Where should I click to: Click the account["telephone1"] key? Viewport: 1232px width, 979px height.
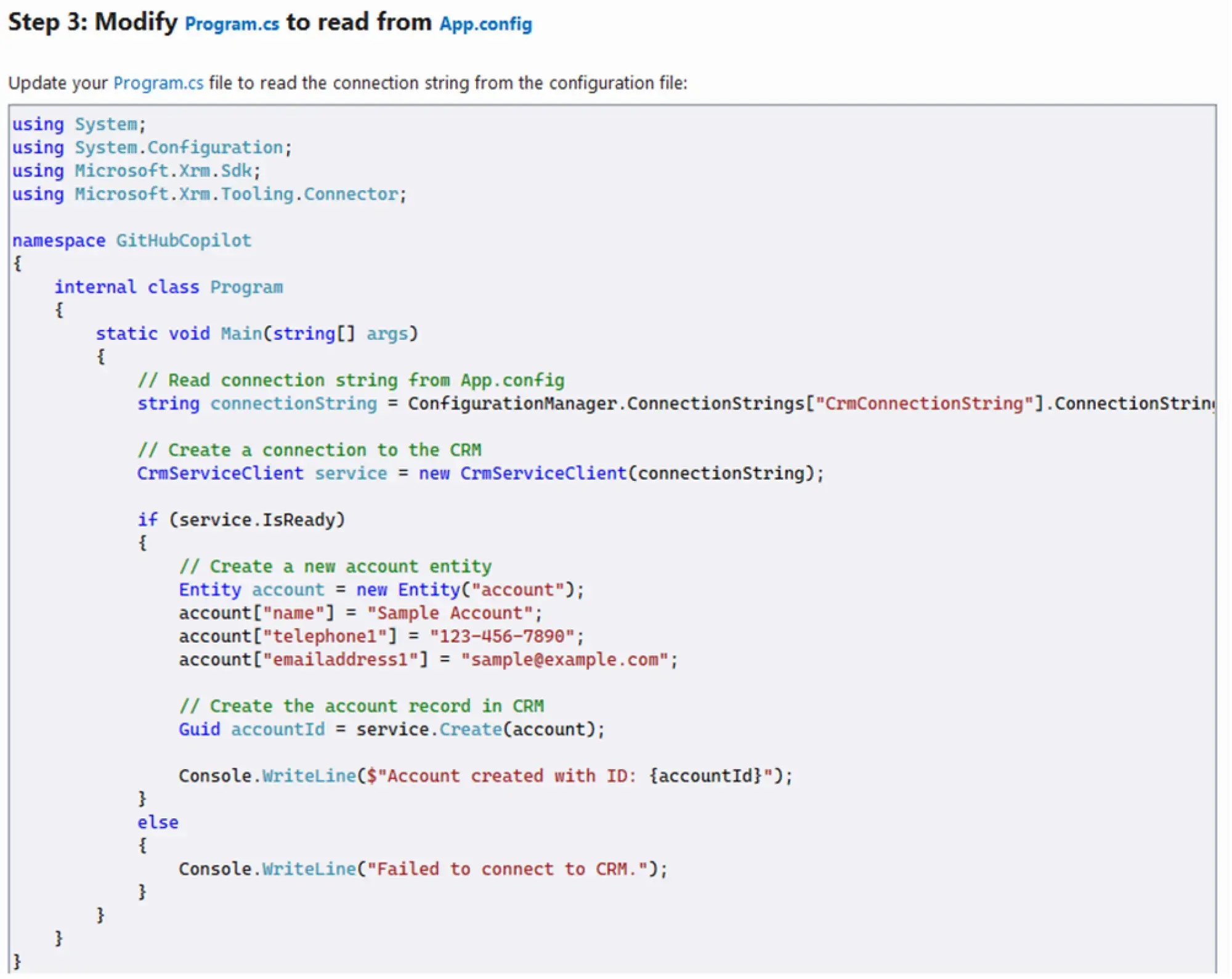[288, 637]
